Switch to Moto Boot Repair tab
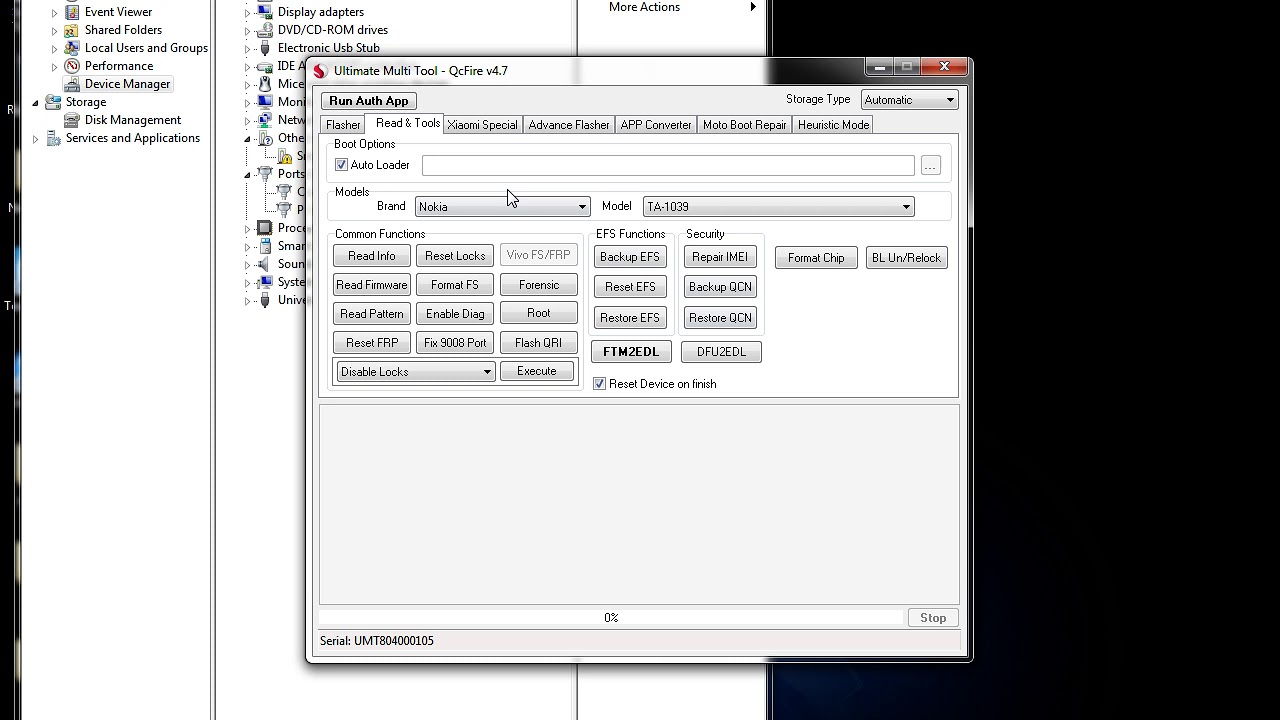 point(745,125)
